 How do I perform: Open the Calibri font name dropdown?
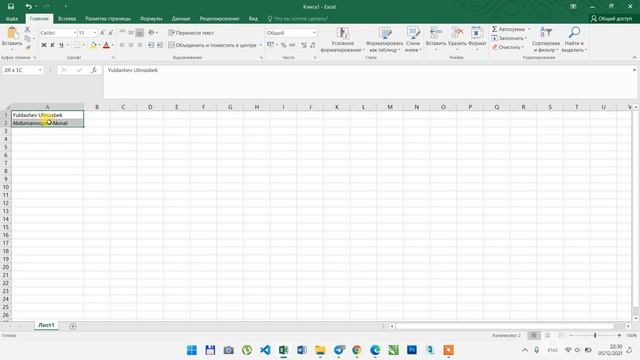click(x=75, y=33)
